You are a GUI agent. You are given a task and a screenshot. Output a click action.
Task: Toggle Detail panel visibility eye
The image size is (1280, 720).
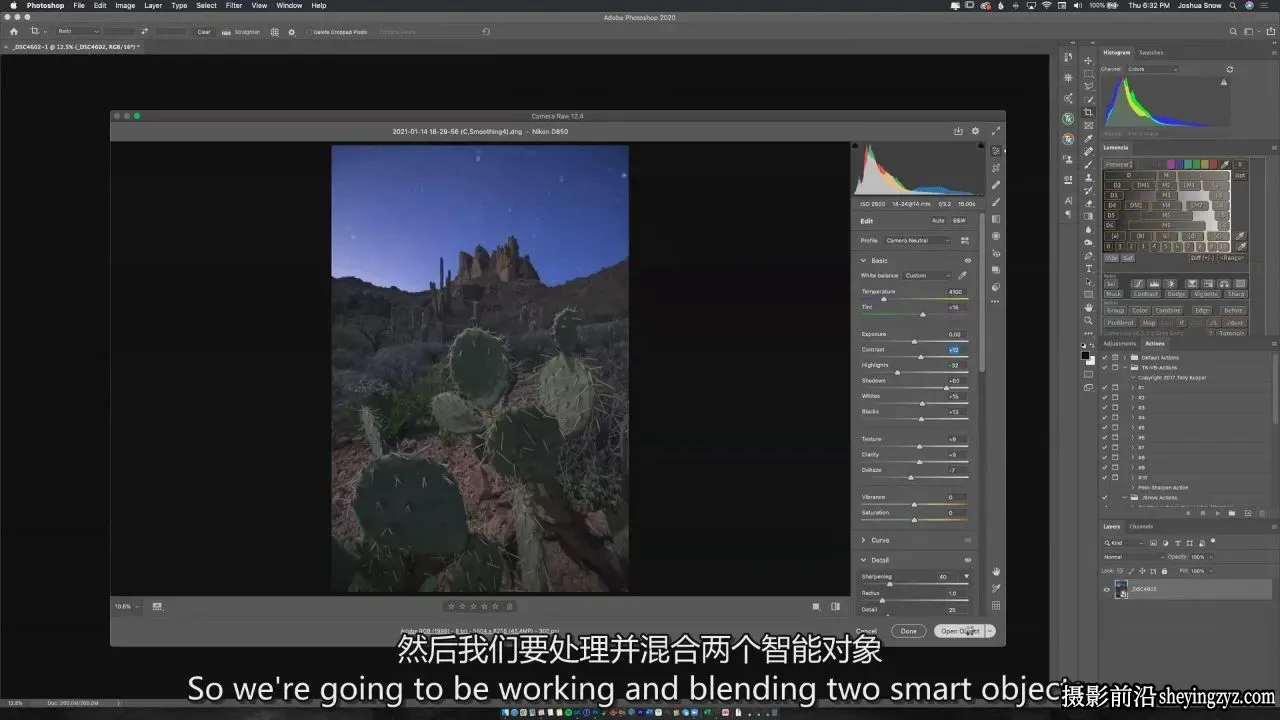coord(967,560)
